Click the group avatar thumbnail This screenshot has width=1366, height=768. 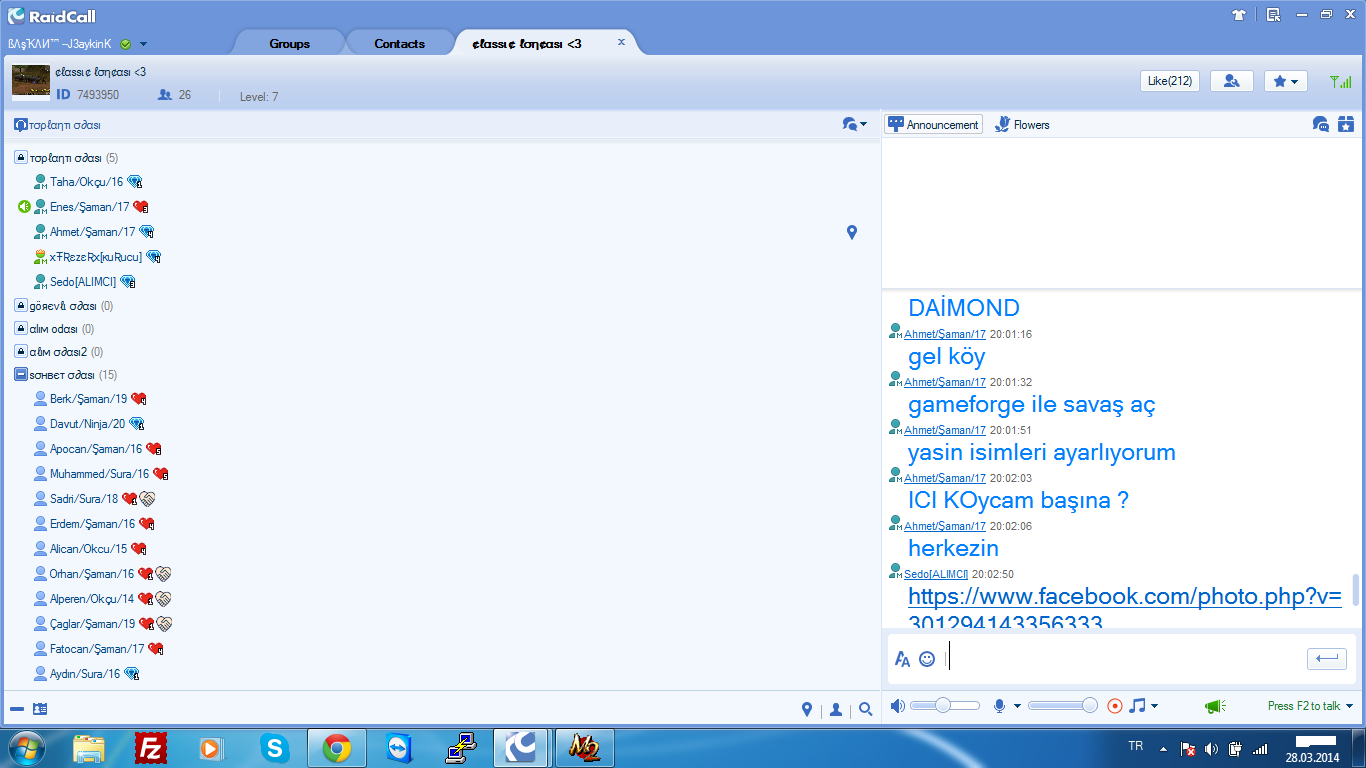(31, 82)
